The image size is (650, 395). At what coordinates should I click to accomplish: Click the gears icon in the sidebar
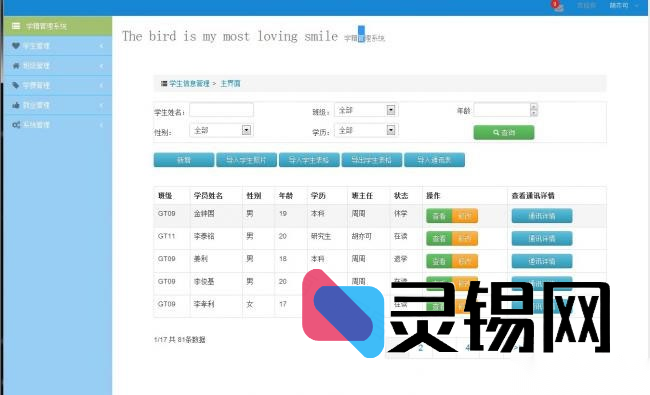[16, 124]
